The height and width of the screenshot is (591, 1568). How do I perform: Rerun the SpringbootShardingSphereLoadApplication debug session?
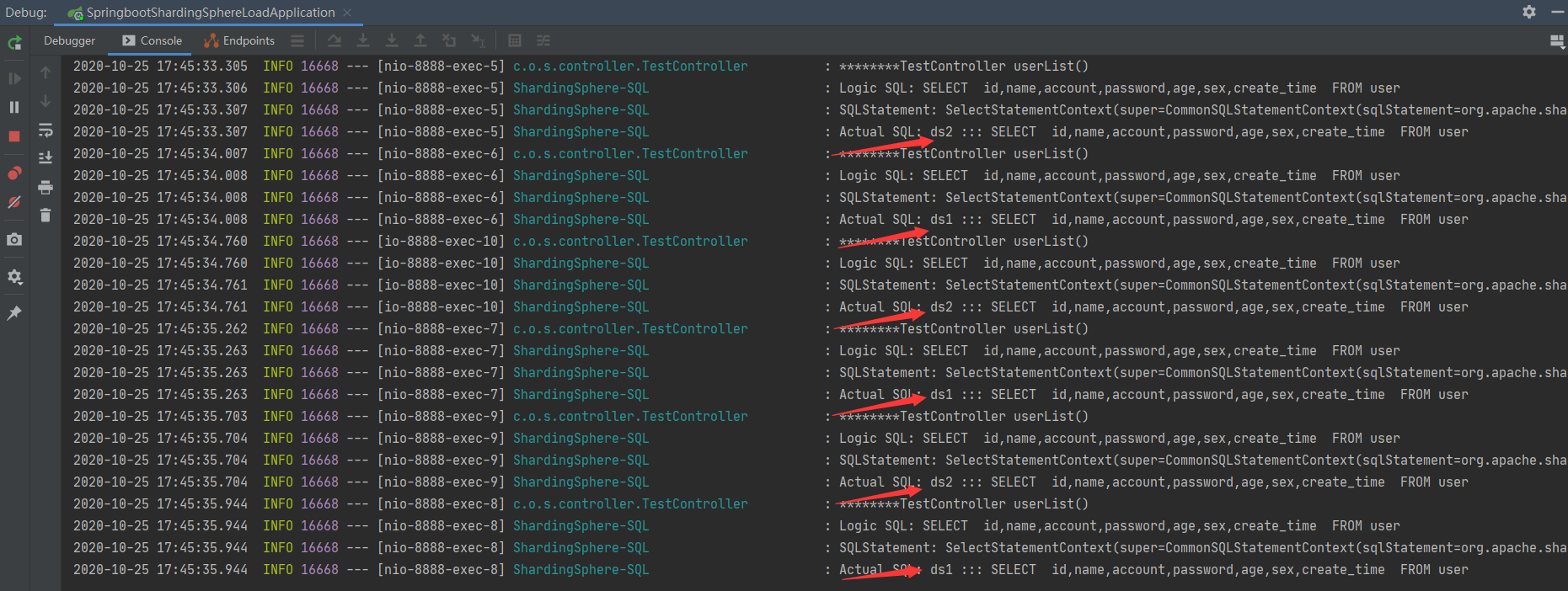tap(14, 43)
